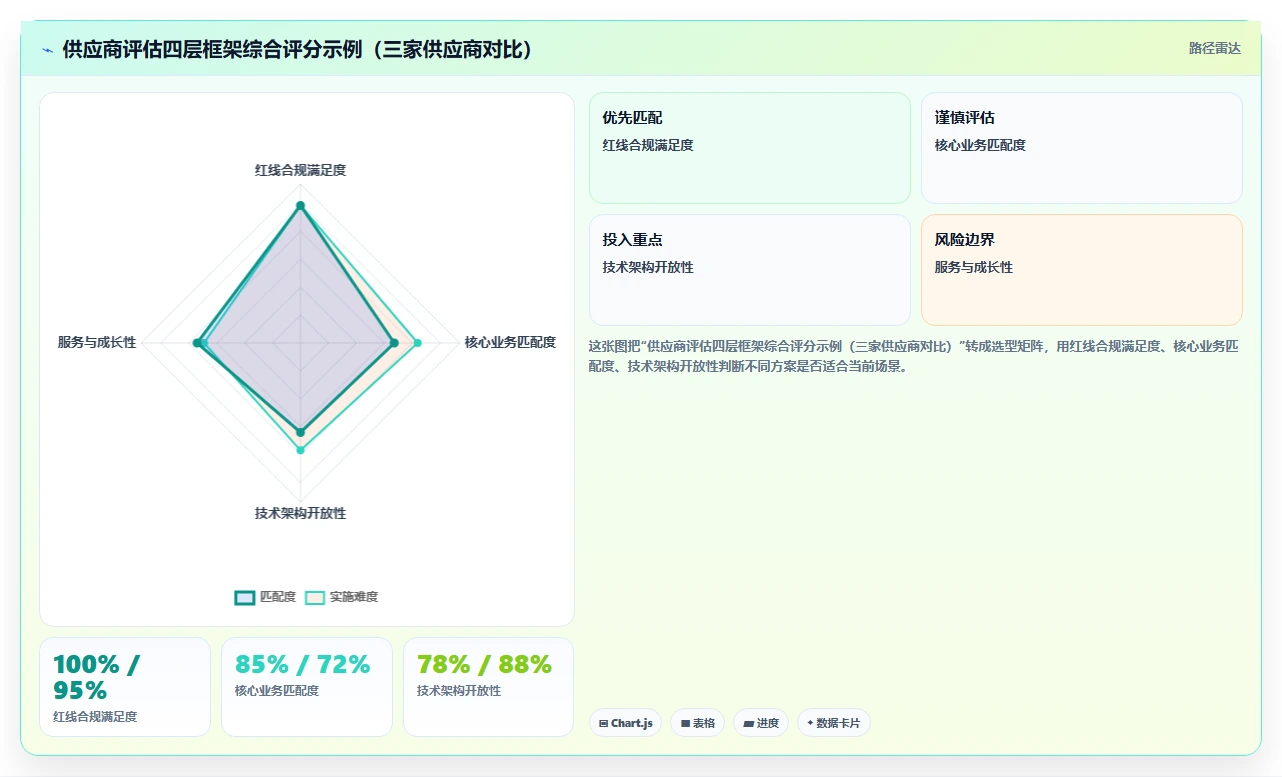Click the 技术架构开放性 radar axis label

(300, 513)
